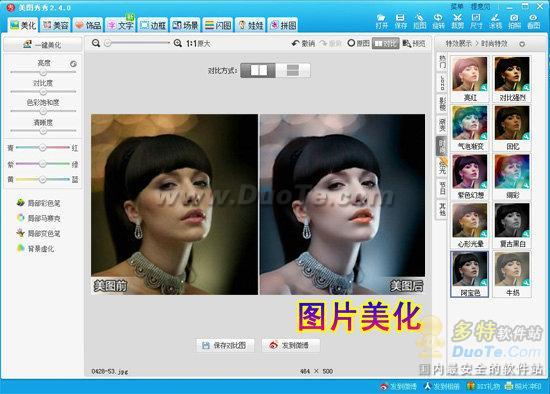Click the 一键美化 button
Viewport: 550px width, 394px height.
click(x=42, y=45)
